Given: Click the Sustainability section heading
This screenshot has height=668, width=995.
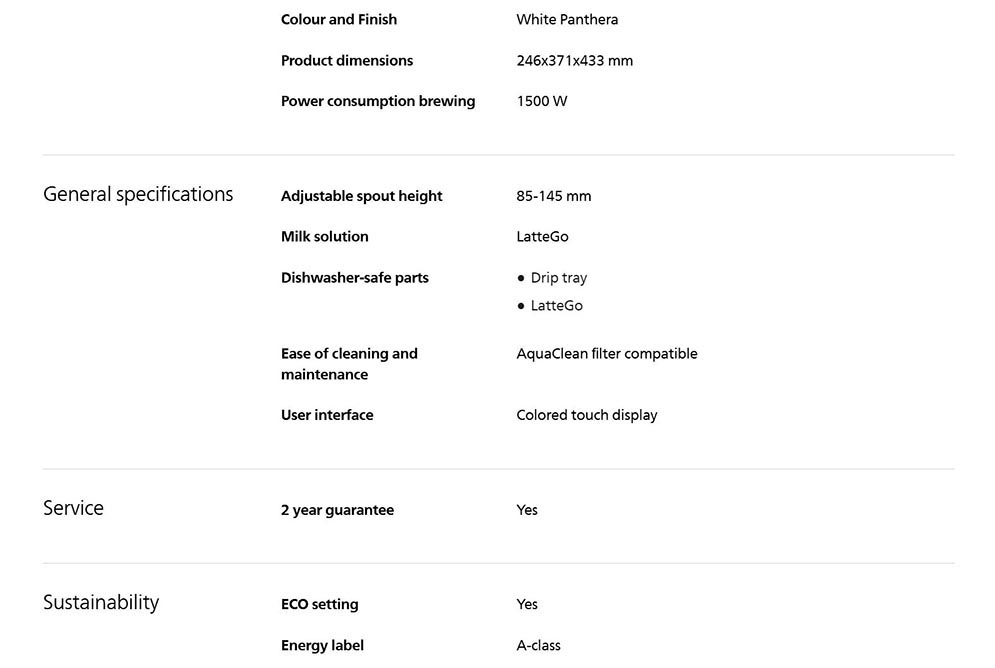Looking at the screenshot, I should click(101, 602).
